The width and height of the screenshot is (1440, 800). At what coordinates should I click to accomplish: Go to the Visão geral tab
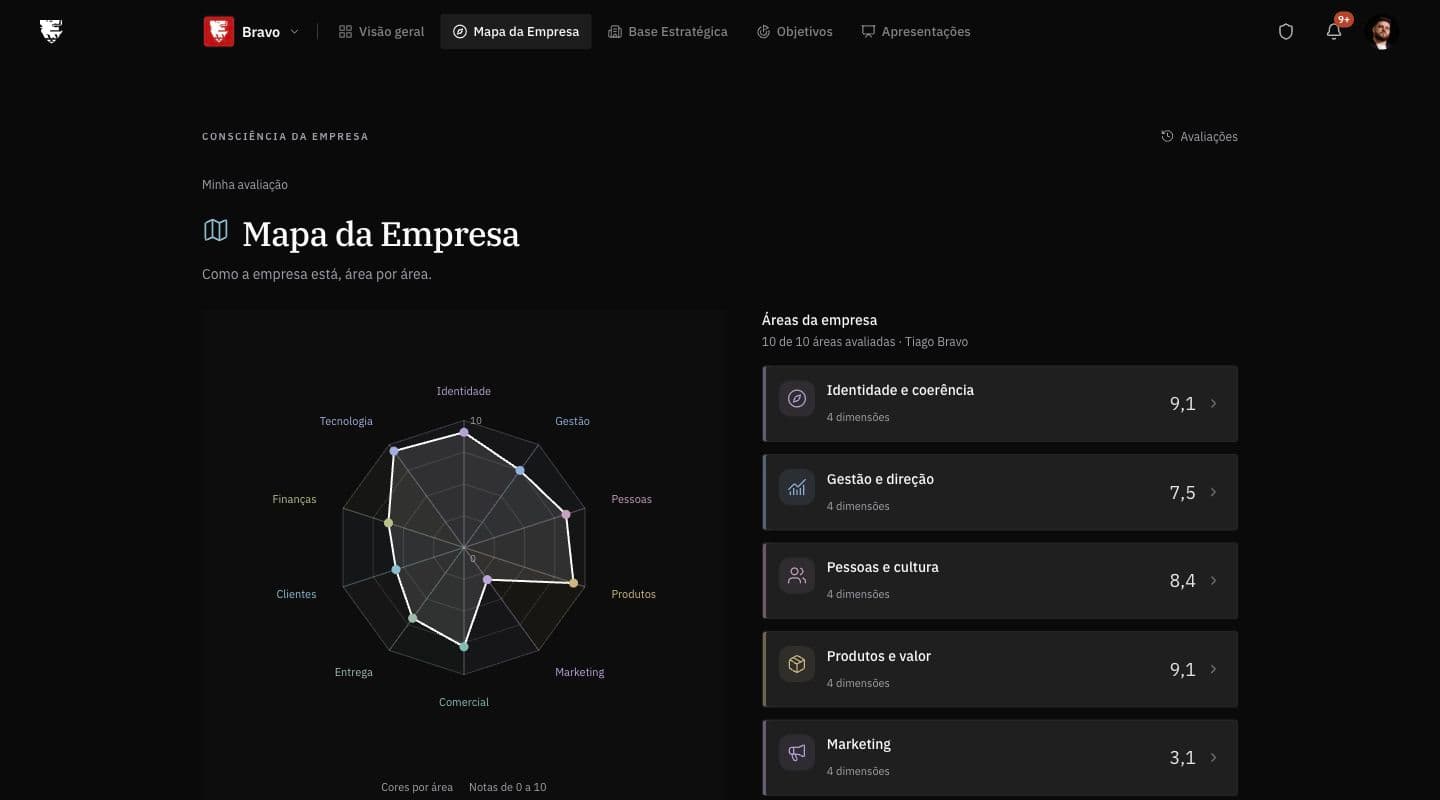click(381, 32)
